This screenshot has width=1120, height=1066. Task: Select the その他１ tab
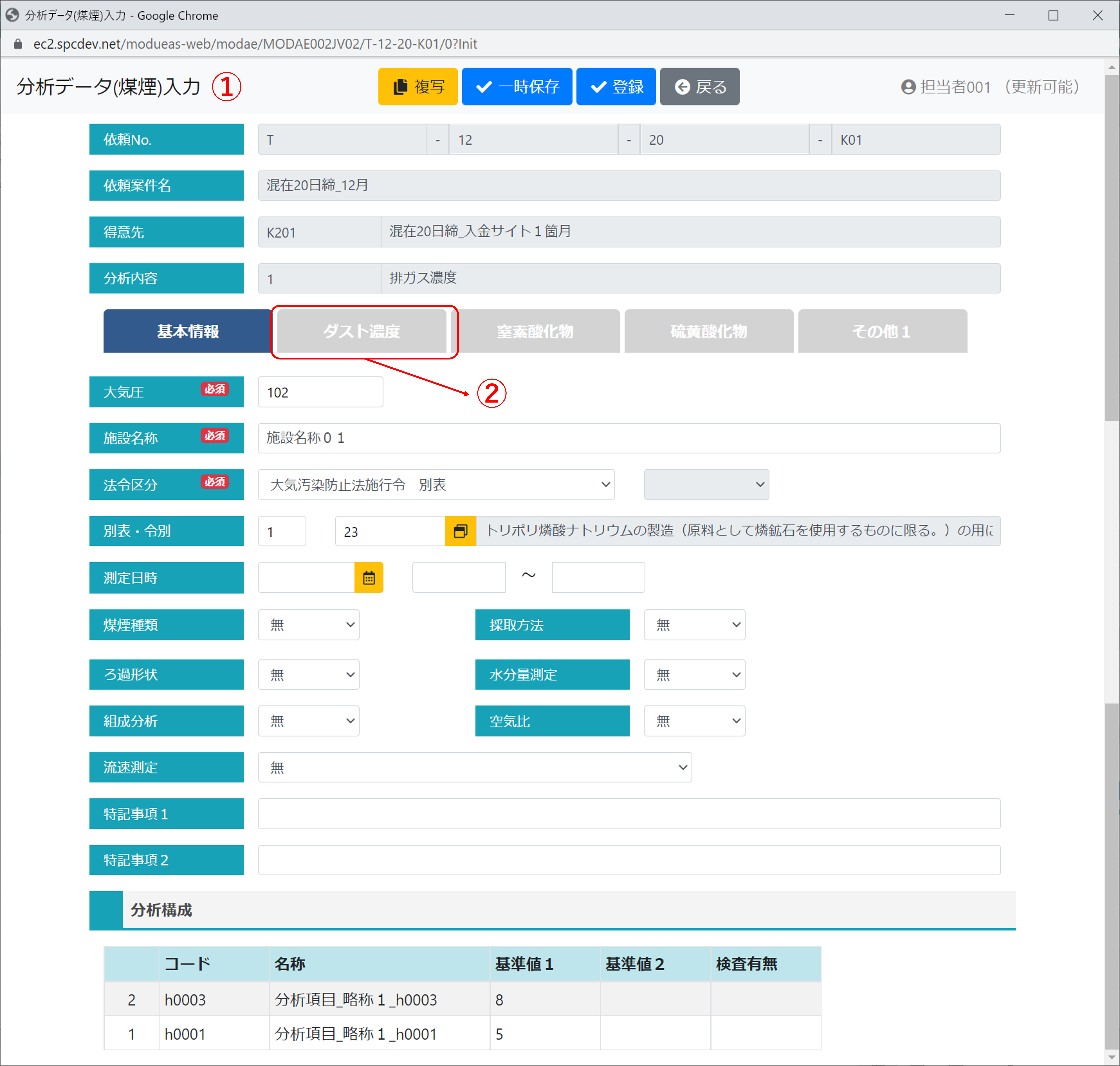pyautogui.click(x=882, y=331)
